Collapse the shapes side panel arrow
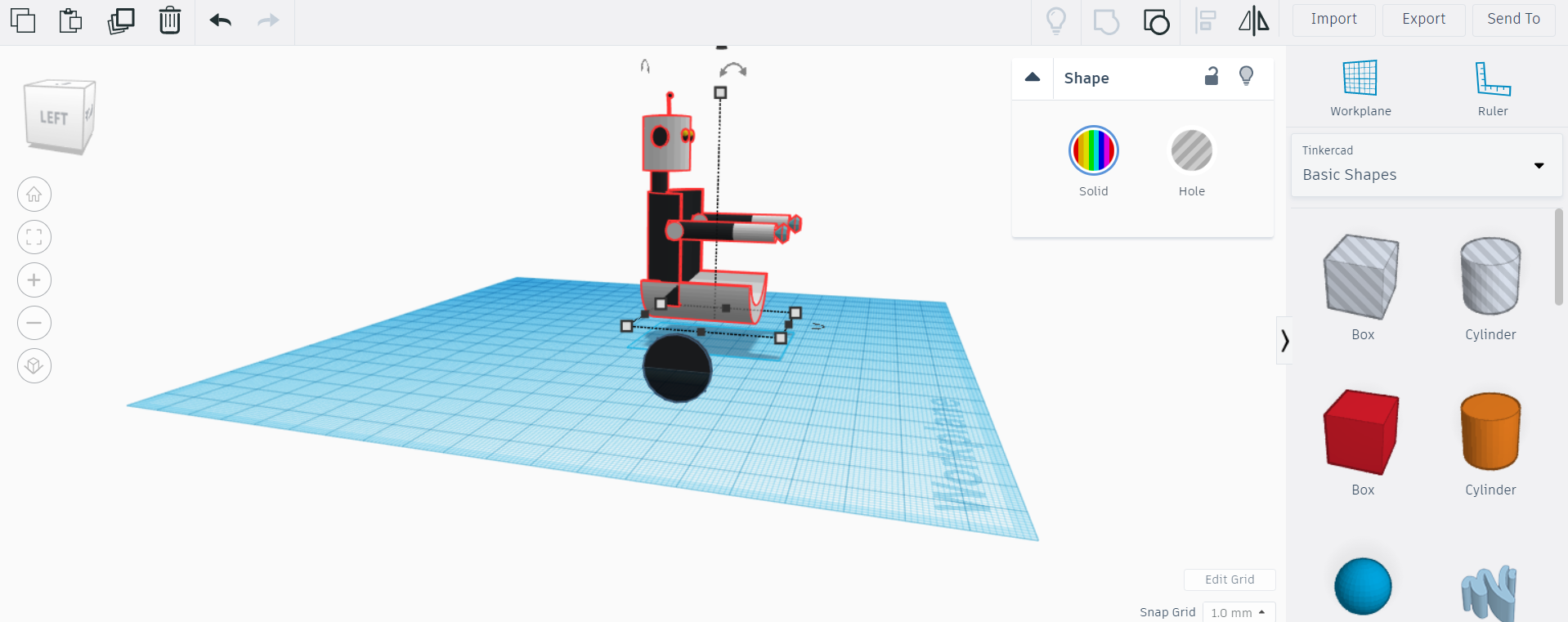Image resolution: width=1568 pixels, height=622 pixels. [1284, 340]
